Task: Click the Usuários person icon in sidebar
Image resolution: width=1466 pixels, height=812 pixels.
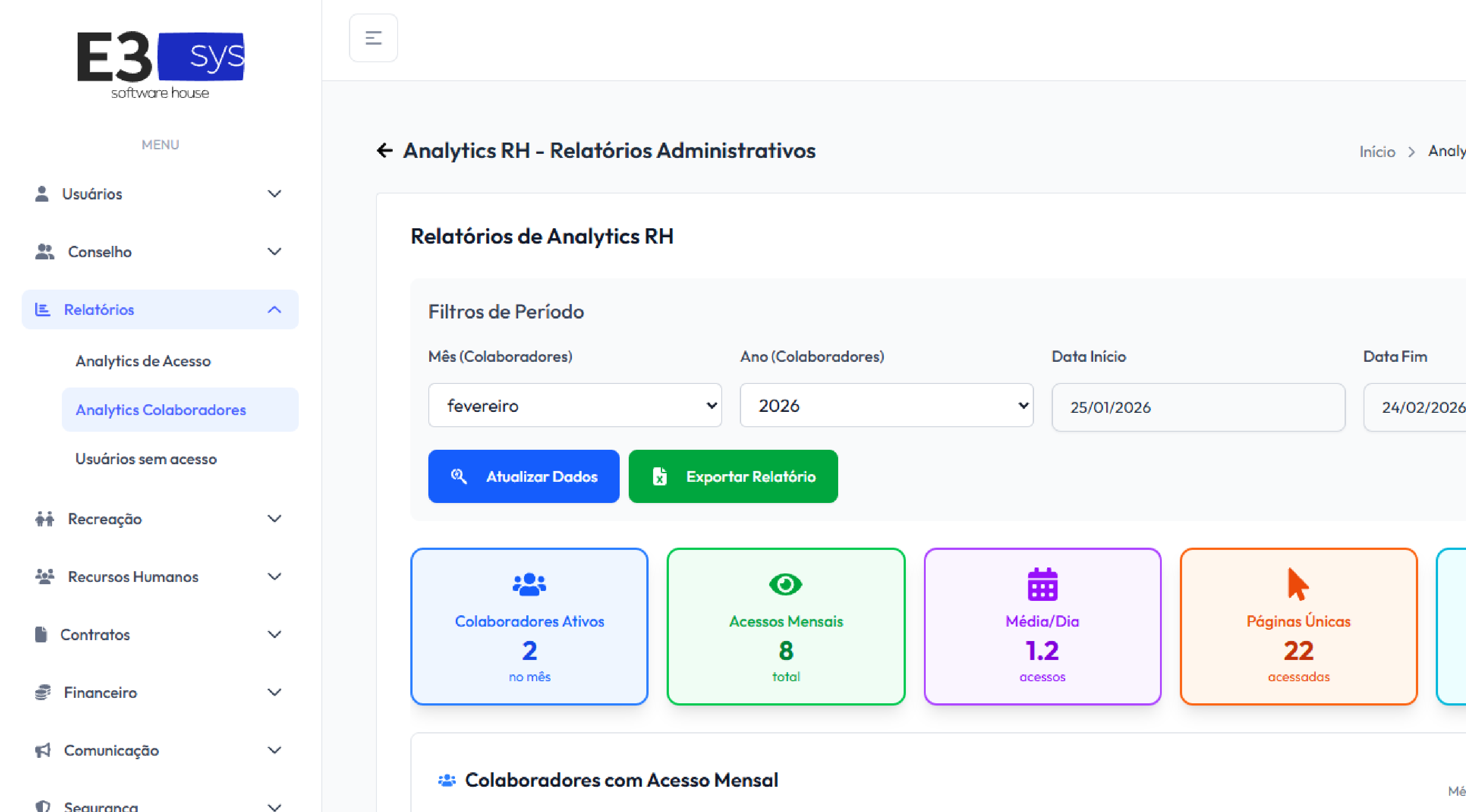Action: (42, 194)
